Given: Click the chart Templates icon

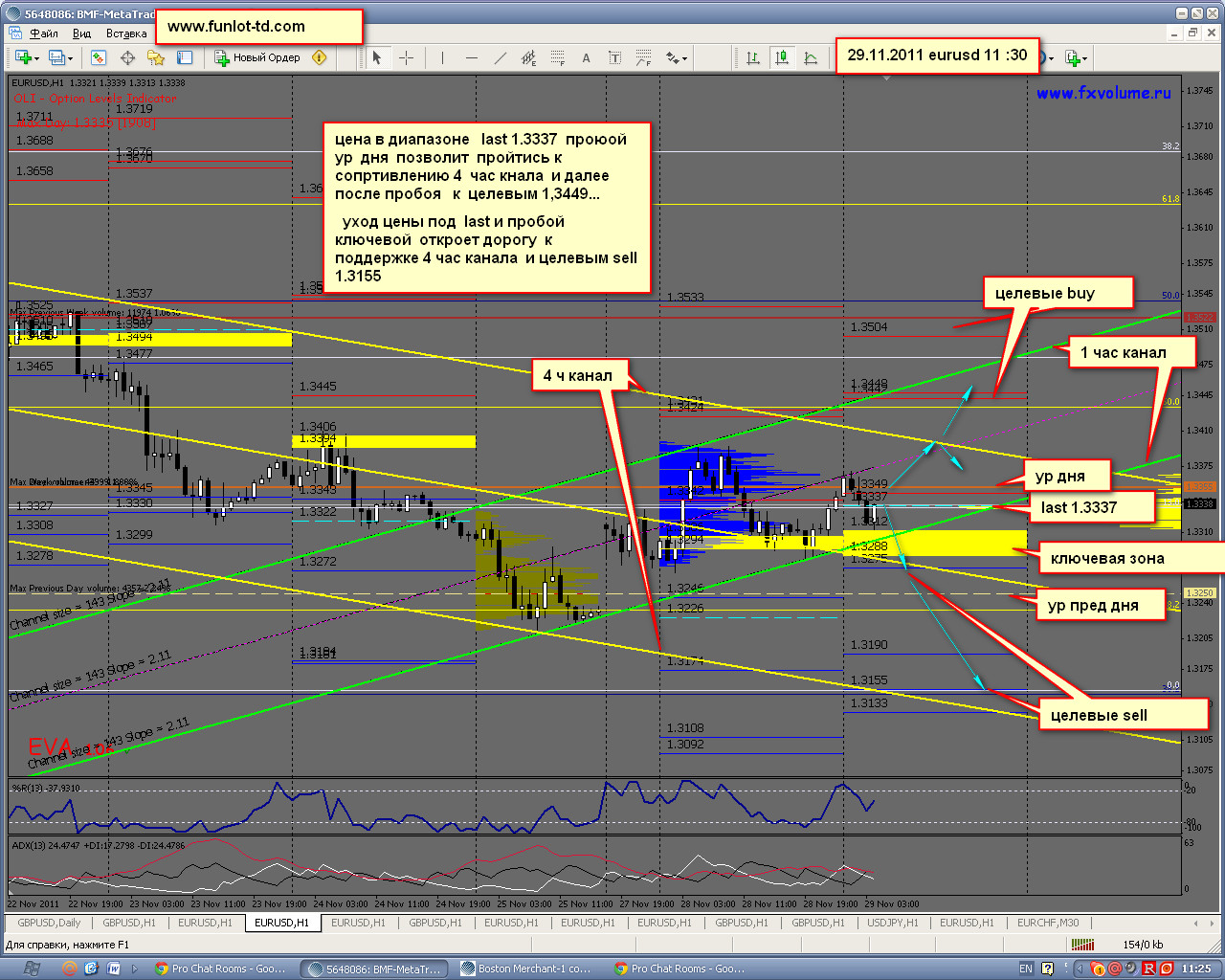Looking at the screenshot, I should click(x=1073, y=57).
